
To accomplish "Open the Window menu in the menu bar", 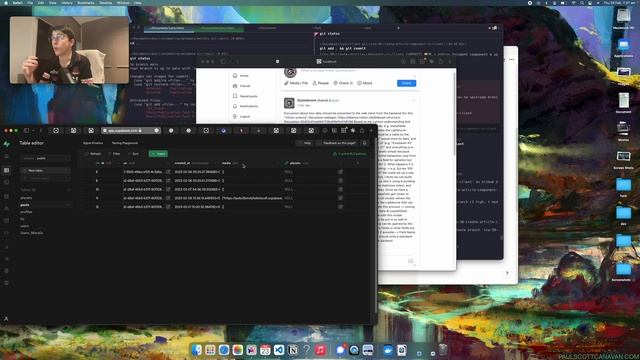I will coord(123,2).
